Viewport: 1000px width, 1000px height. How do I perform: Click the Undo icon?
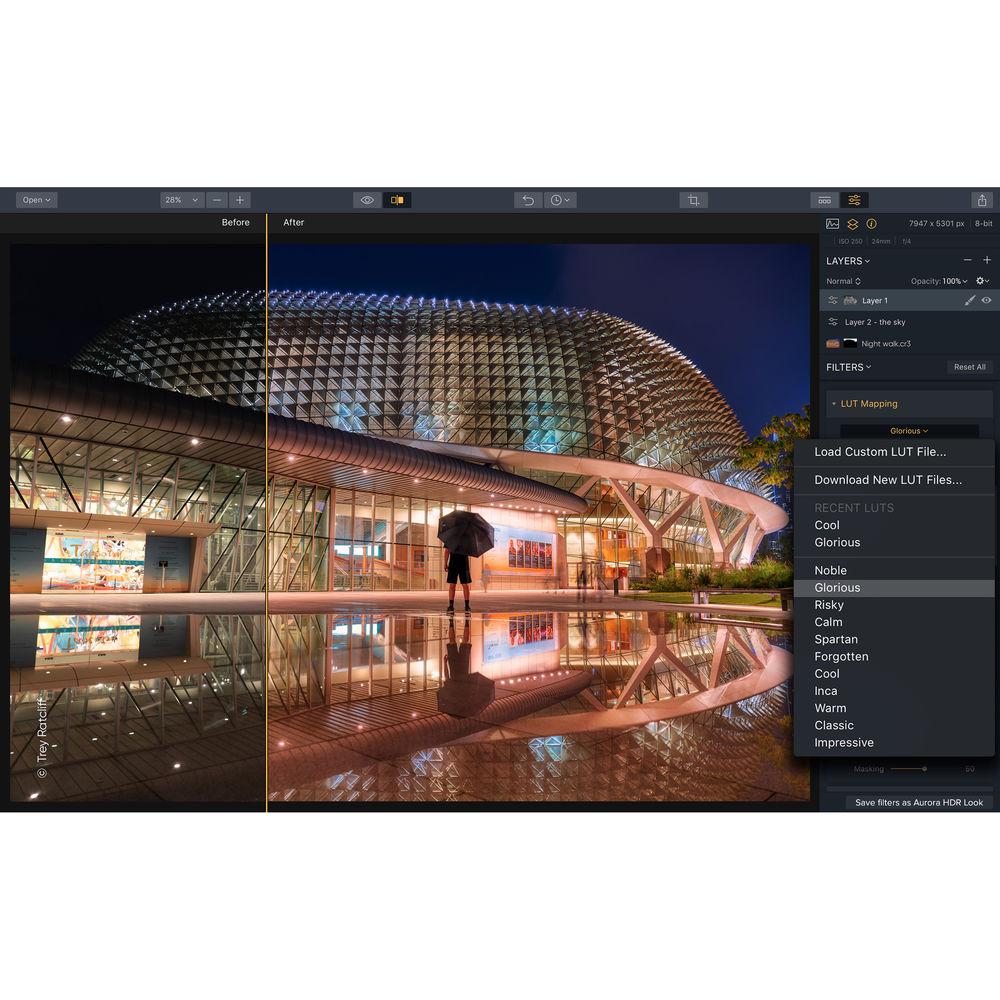coord(528,199)
